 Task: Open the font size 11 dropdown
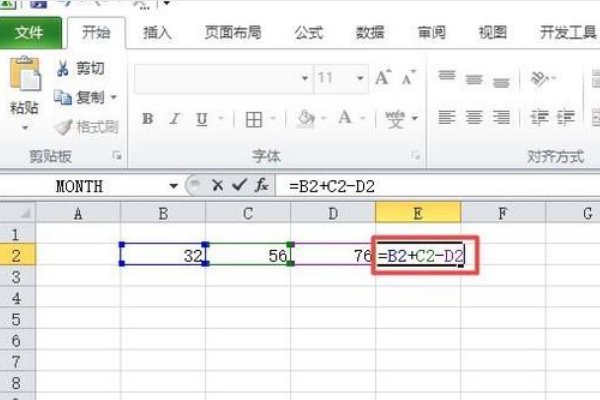360,78
